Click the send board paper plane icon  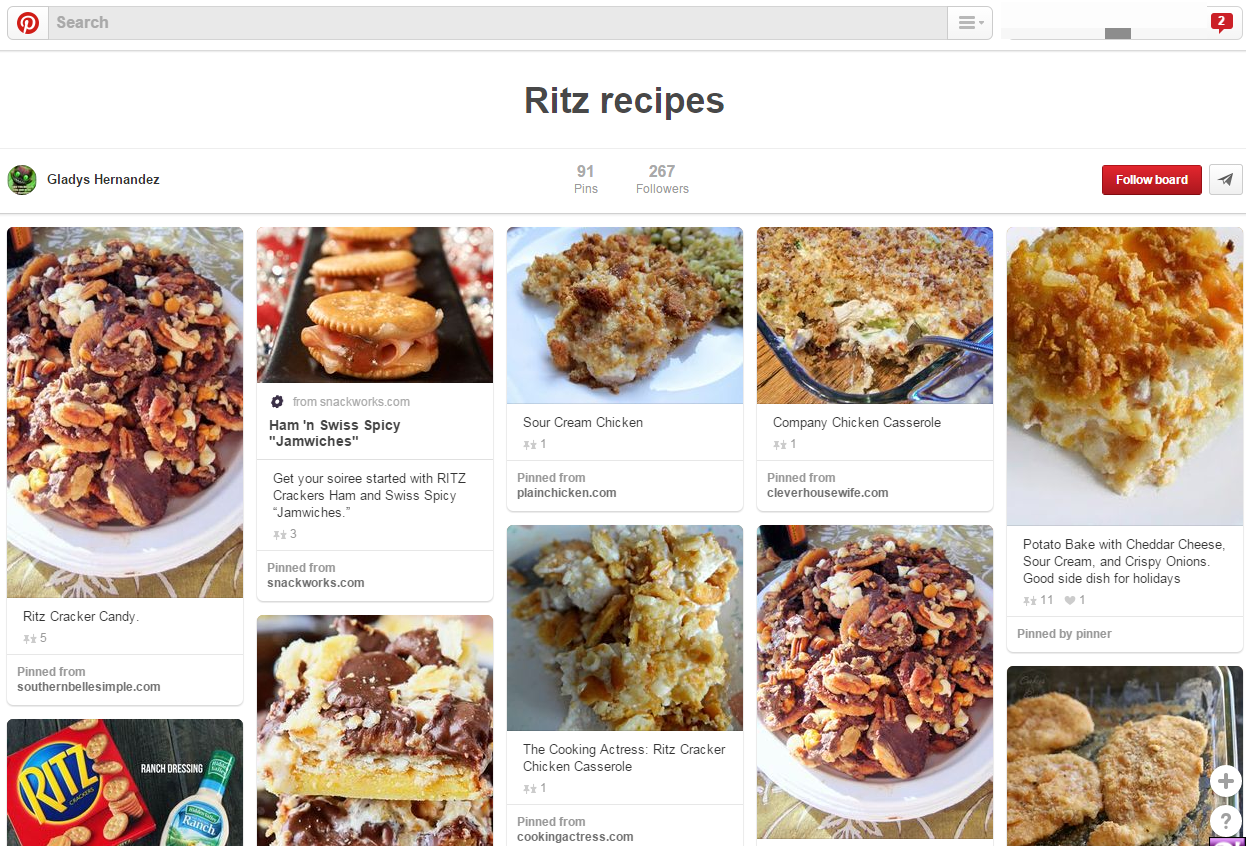click(1225, 180)
